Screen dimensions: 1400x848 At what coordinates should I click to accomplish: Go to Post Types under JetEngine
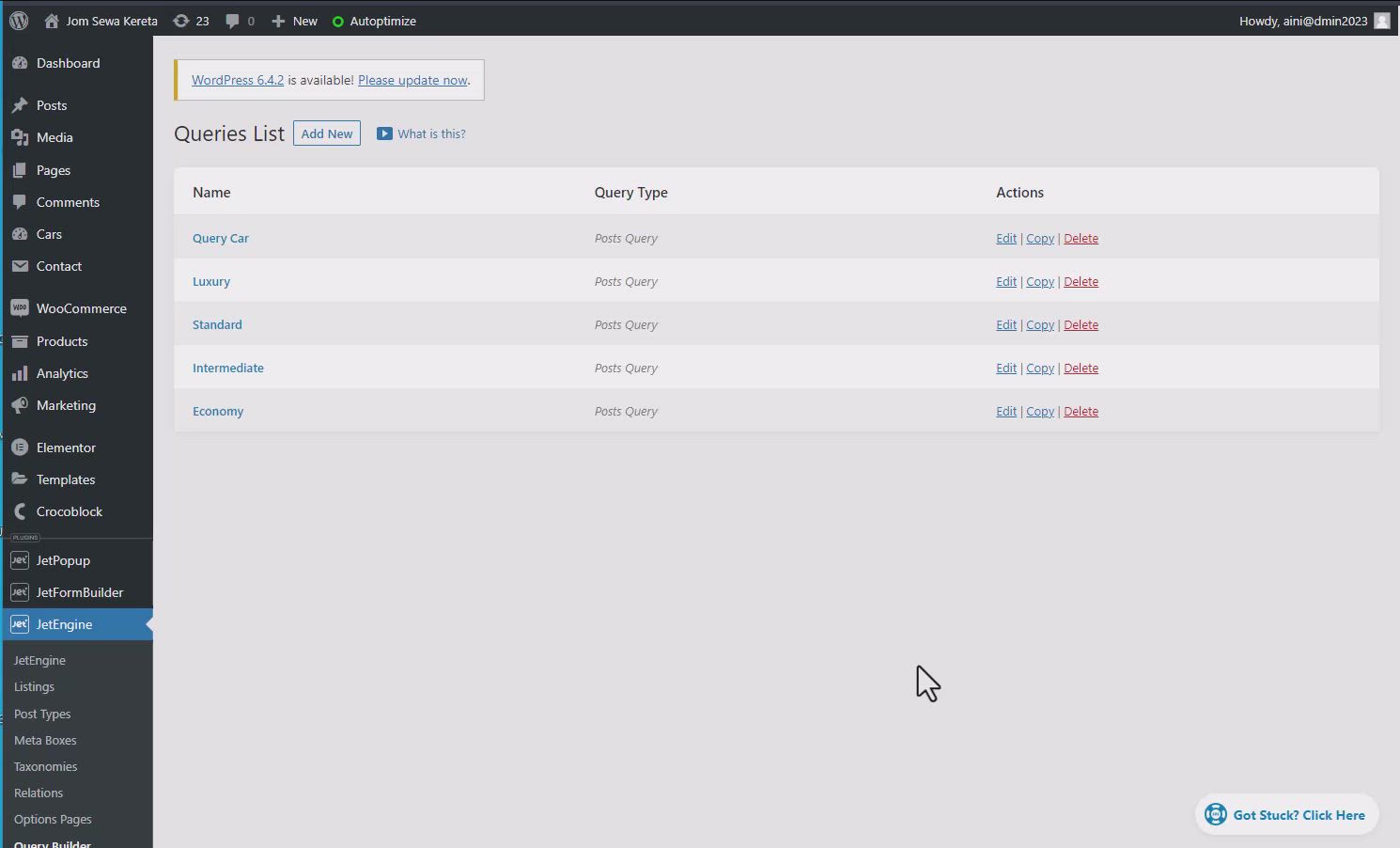click(42, 714)
